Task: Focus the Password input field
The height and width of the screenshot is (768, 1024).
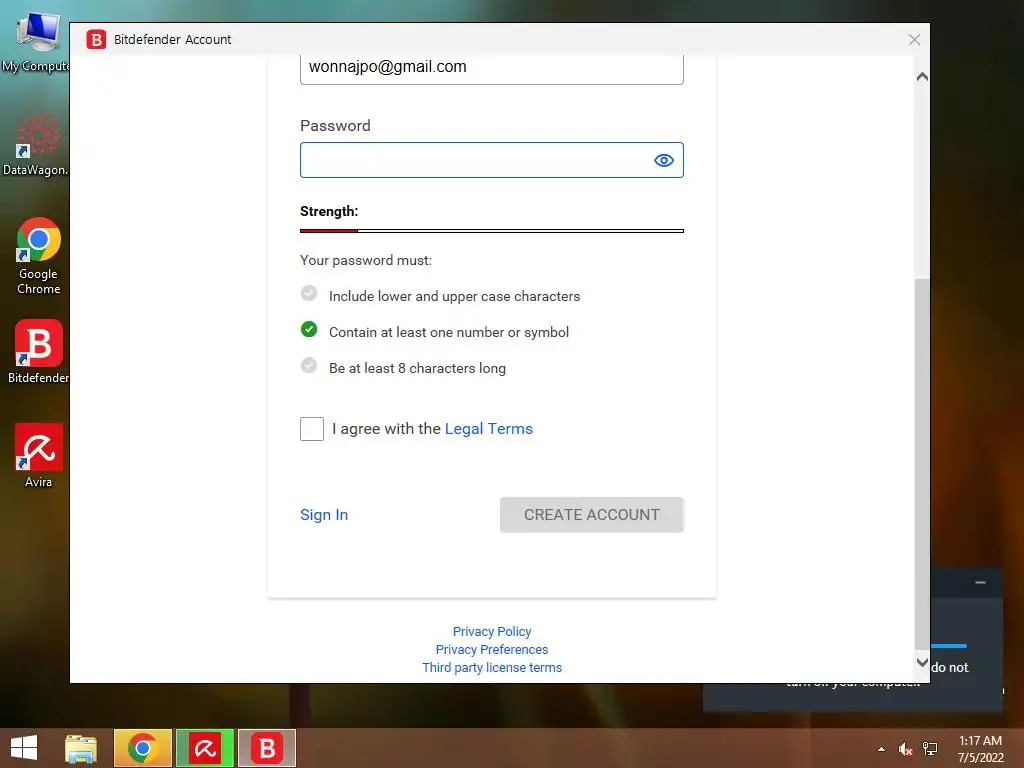Action: coord(492,160)
